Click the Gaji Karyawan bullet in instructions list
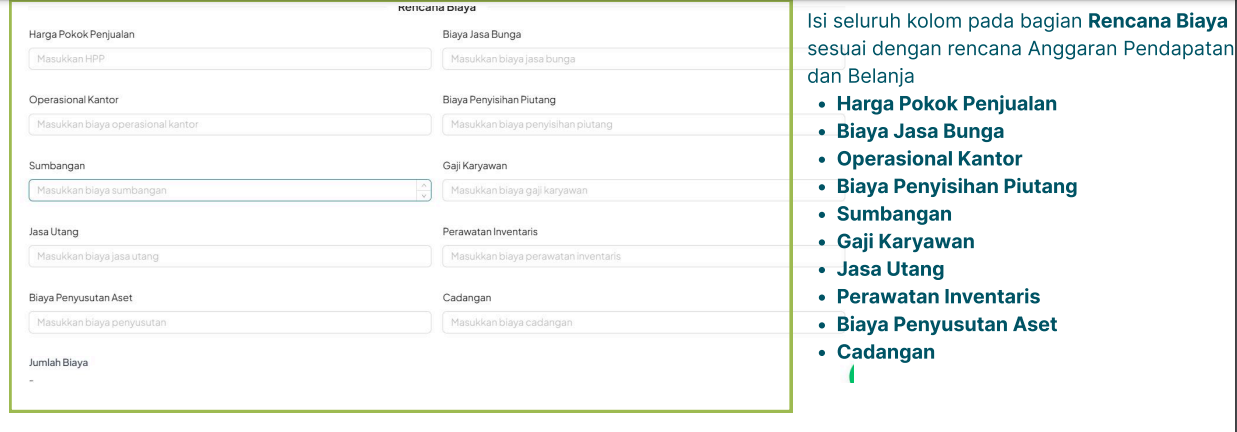This screenshot has height=432, width=1237. point(905,241)
